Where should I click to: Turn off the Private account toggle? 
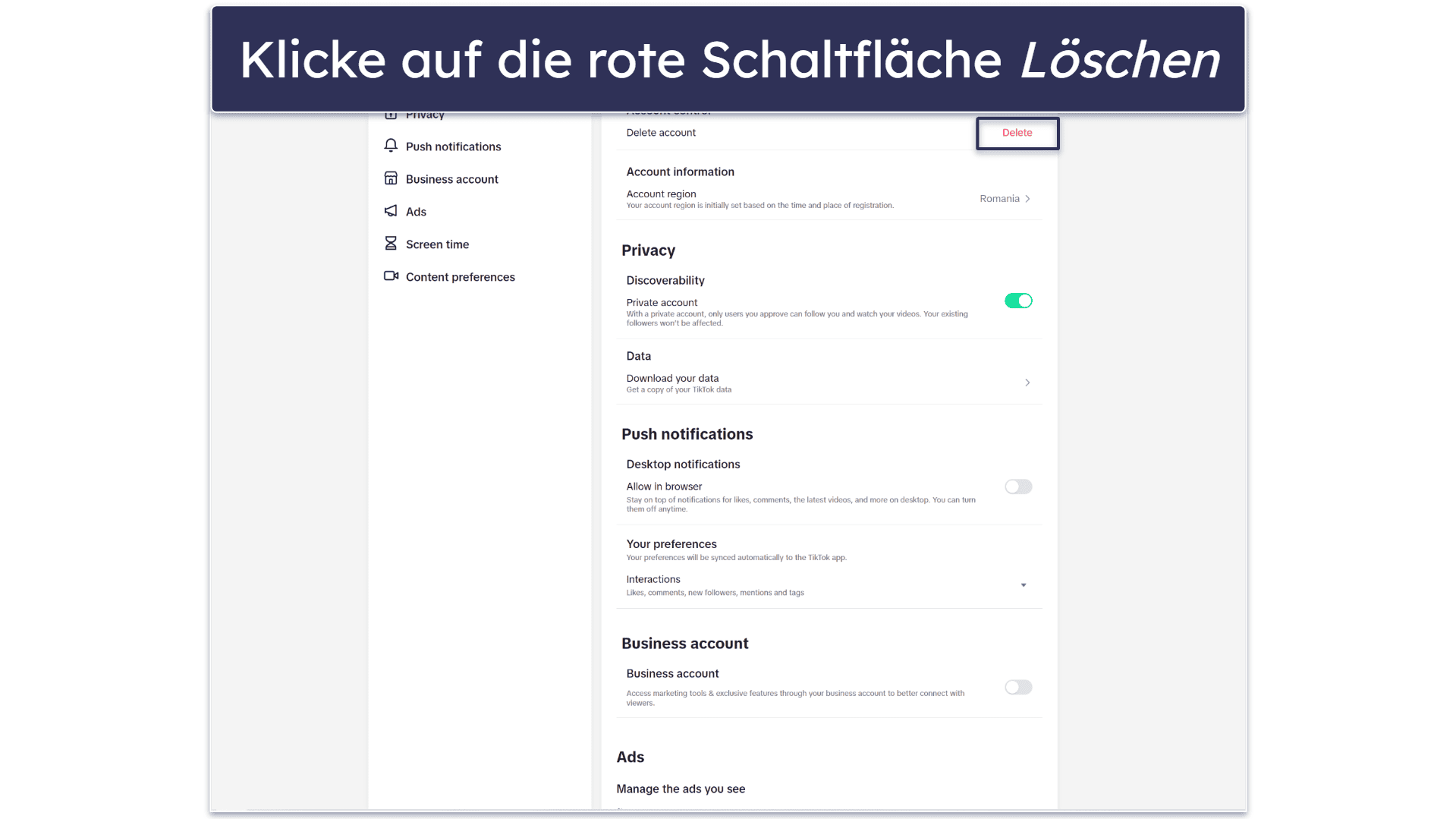[x=1018, y=301]
